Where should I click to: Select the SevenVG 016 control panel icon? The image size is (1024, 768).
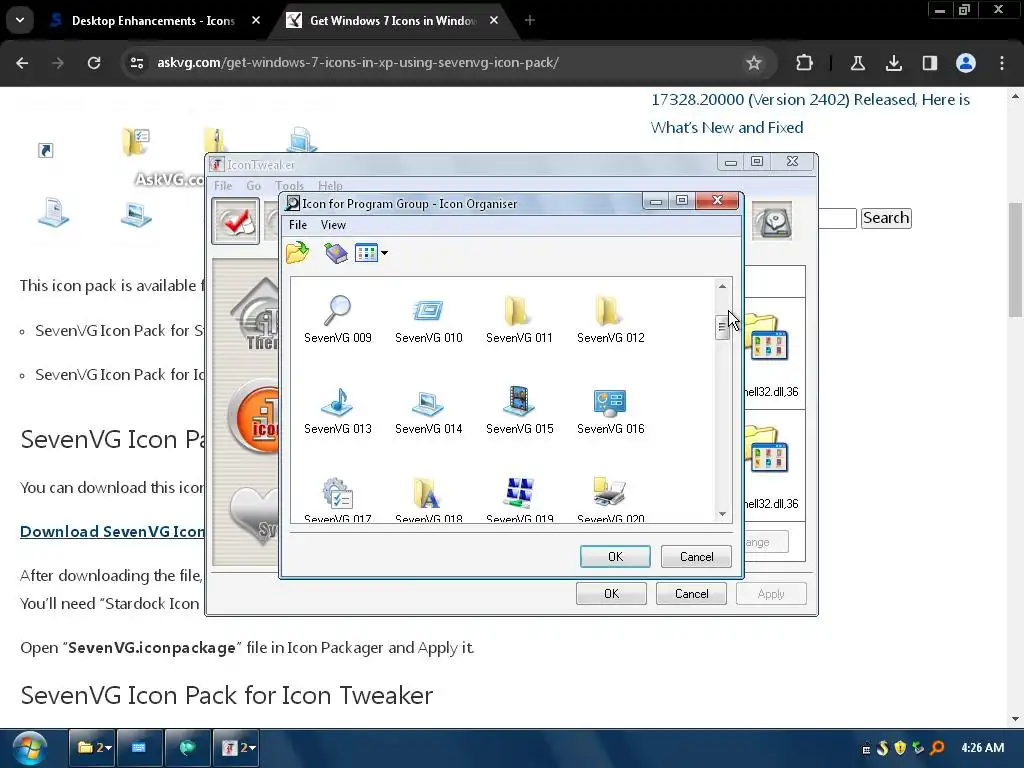610,403
